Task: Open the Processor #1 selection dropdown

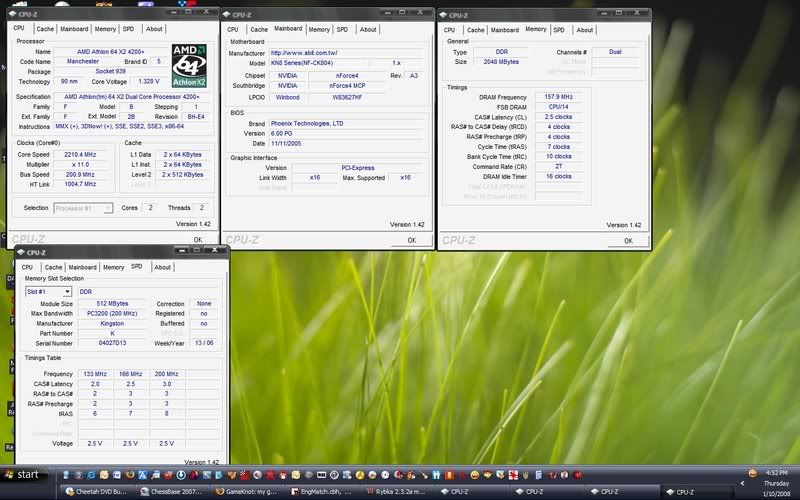Action: (81, 208)
